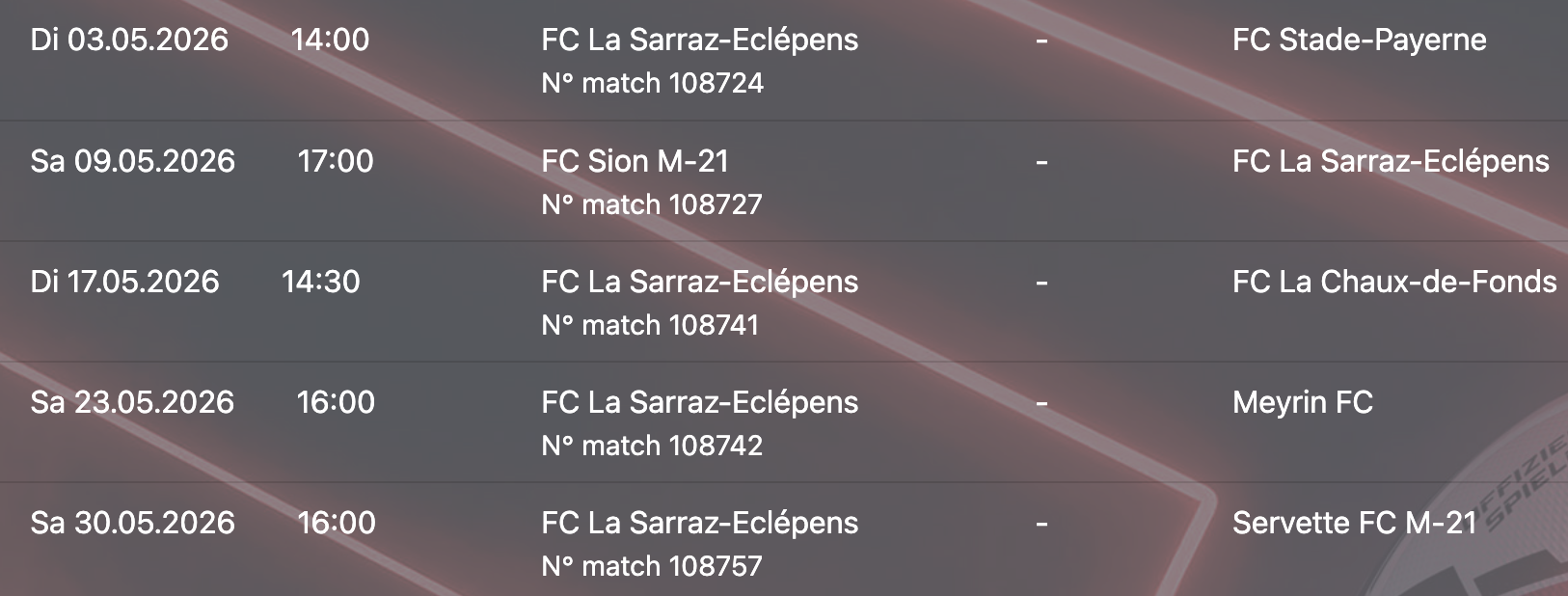
Task: Select the Sa 09.05.2026 date
Action: pos(132,161)
